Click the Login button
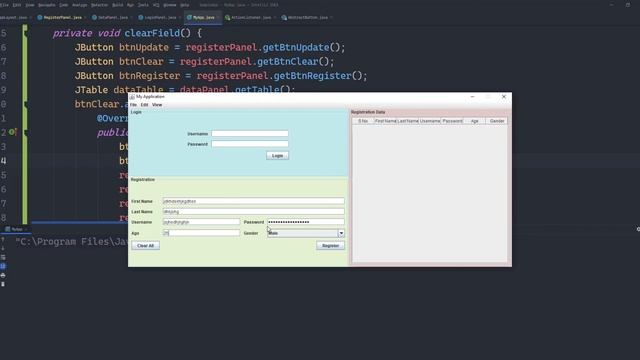 tap(278, 156)
